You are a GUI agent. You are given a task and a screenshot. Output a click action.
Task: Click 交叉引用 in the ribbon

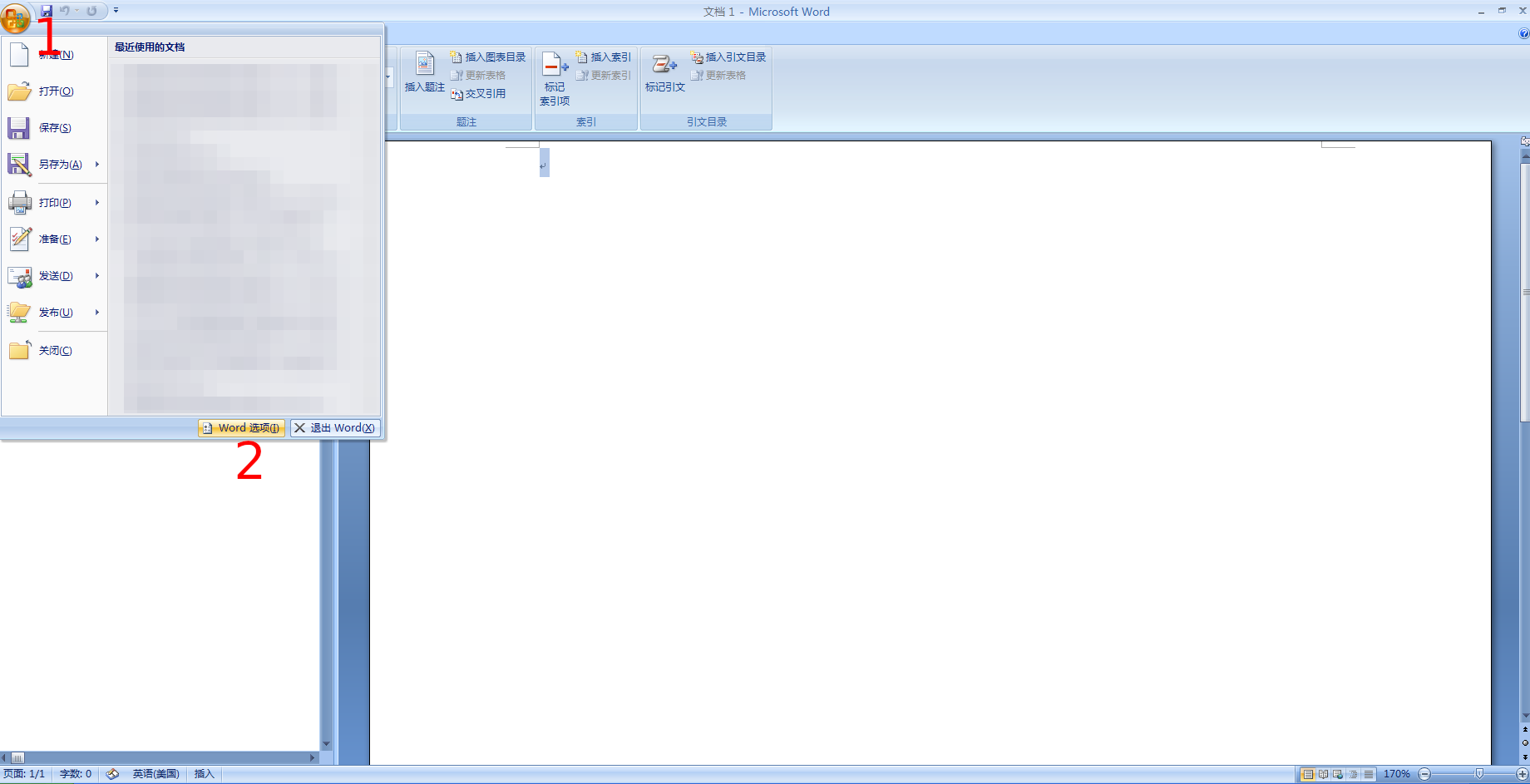[478, 94]
